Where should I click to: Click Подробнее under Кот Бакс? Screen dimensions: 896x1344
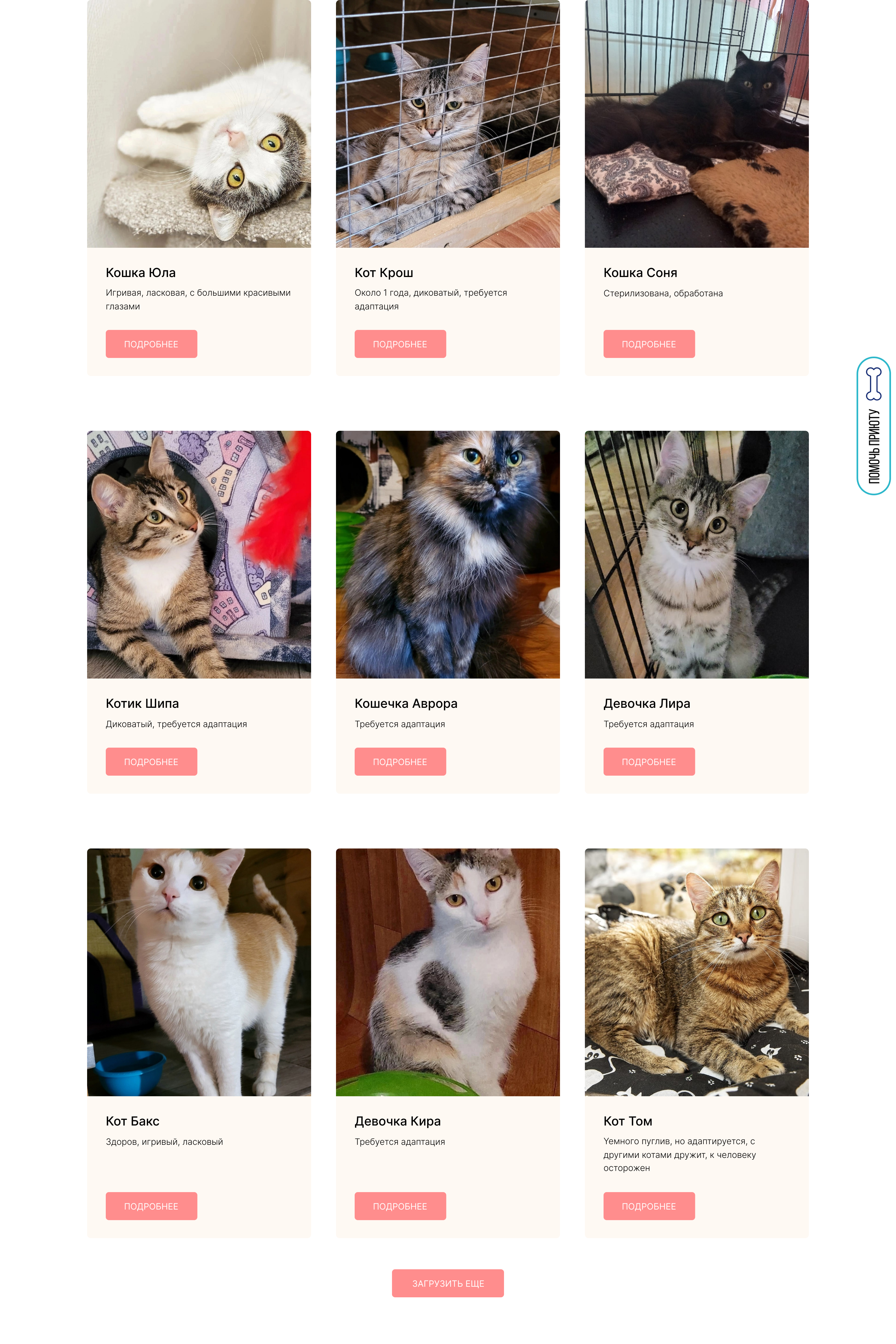pos(152,1206)
